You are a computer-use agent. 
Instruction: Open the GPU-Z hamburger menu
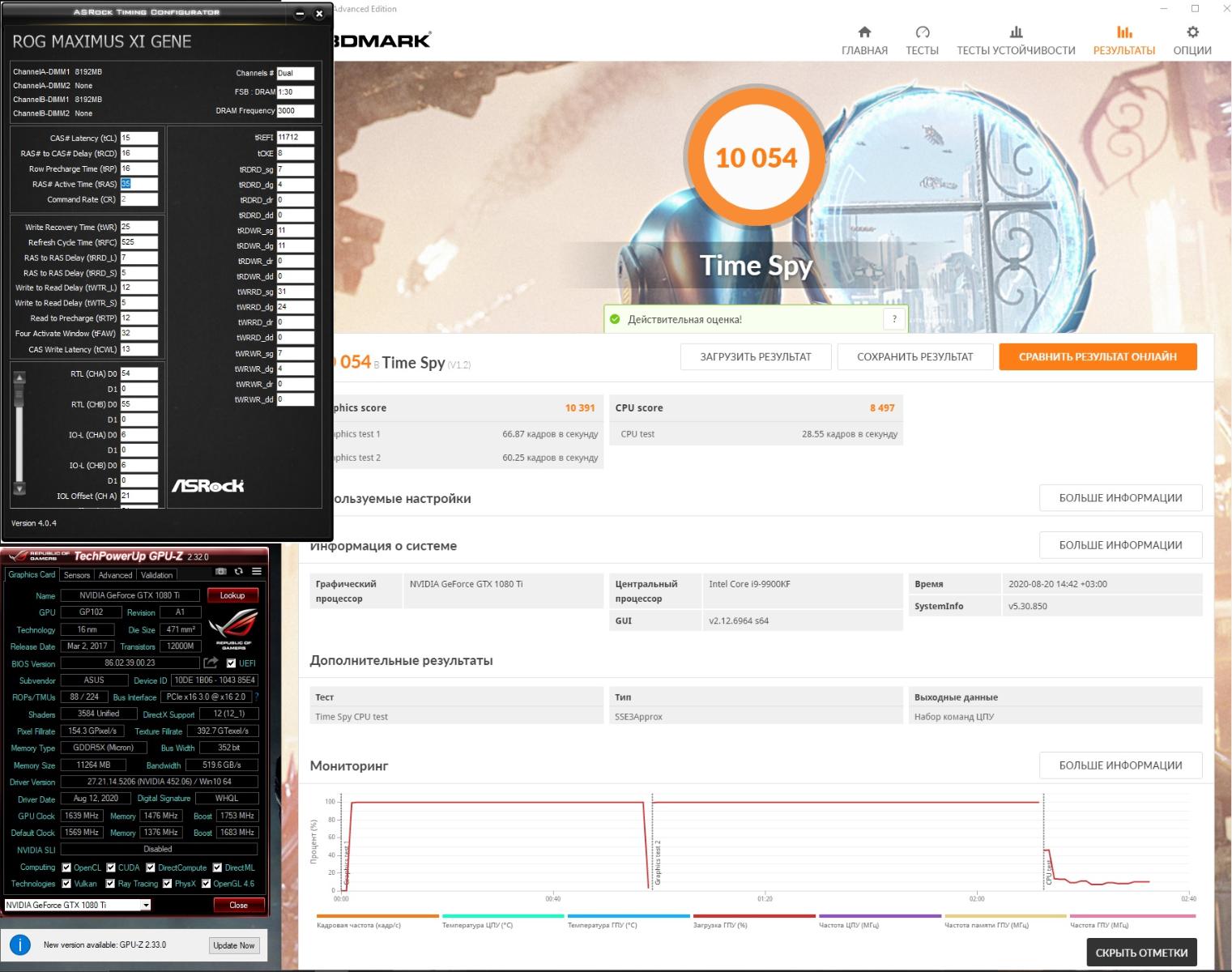point(256,572)
